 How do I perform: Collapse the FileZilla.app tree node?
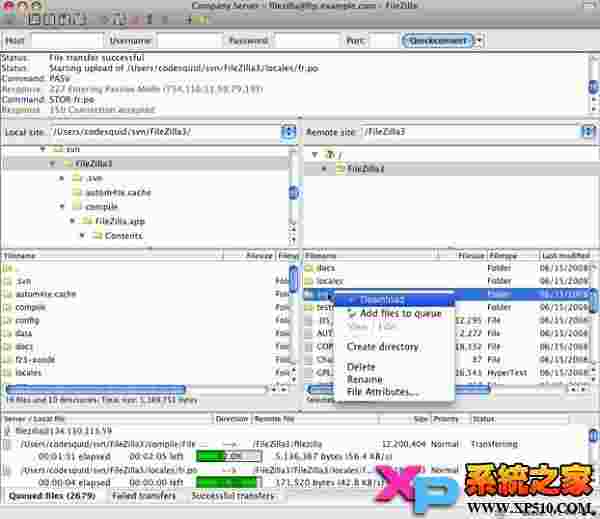(x=72, y=221)
